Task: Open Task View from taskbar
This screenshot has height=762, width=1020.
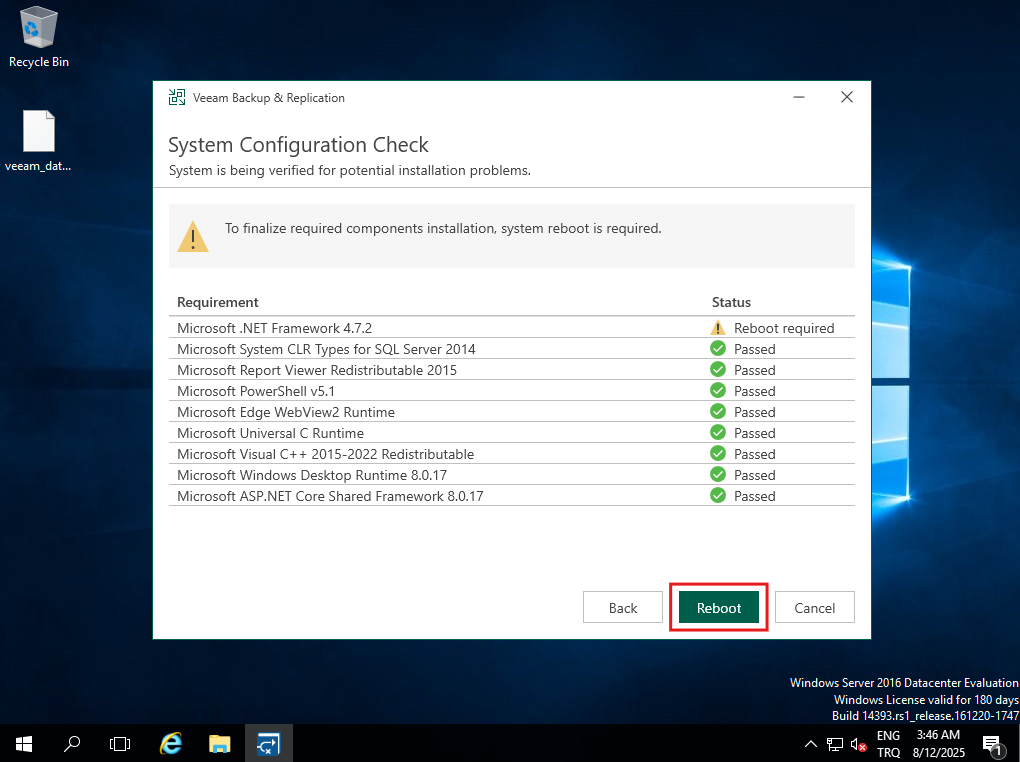Action: click(x=120, y=743)
